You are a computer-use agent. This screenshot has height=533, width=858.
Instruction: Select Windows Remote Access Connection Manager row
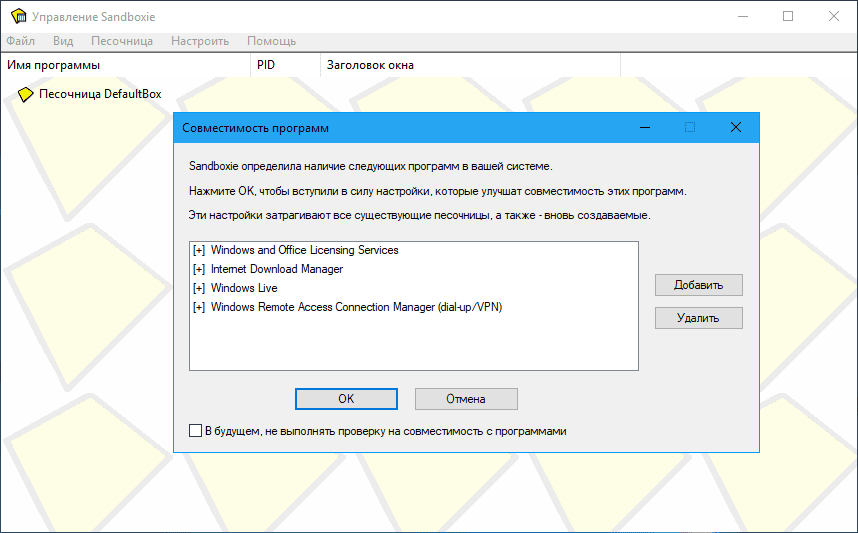414,307
